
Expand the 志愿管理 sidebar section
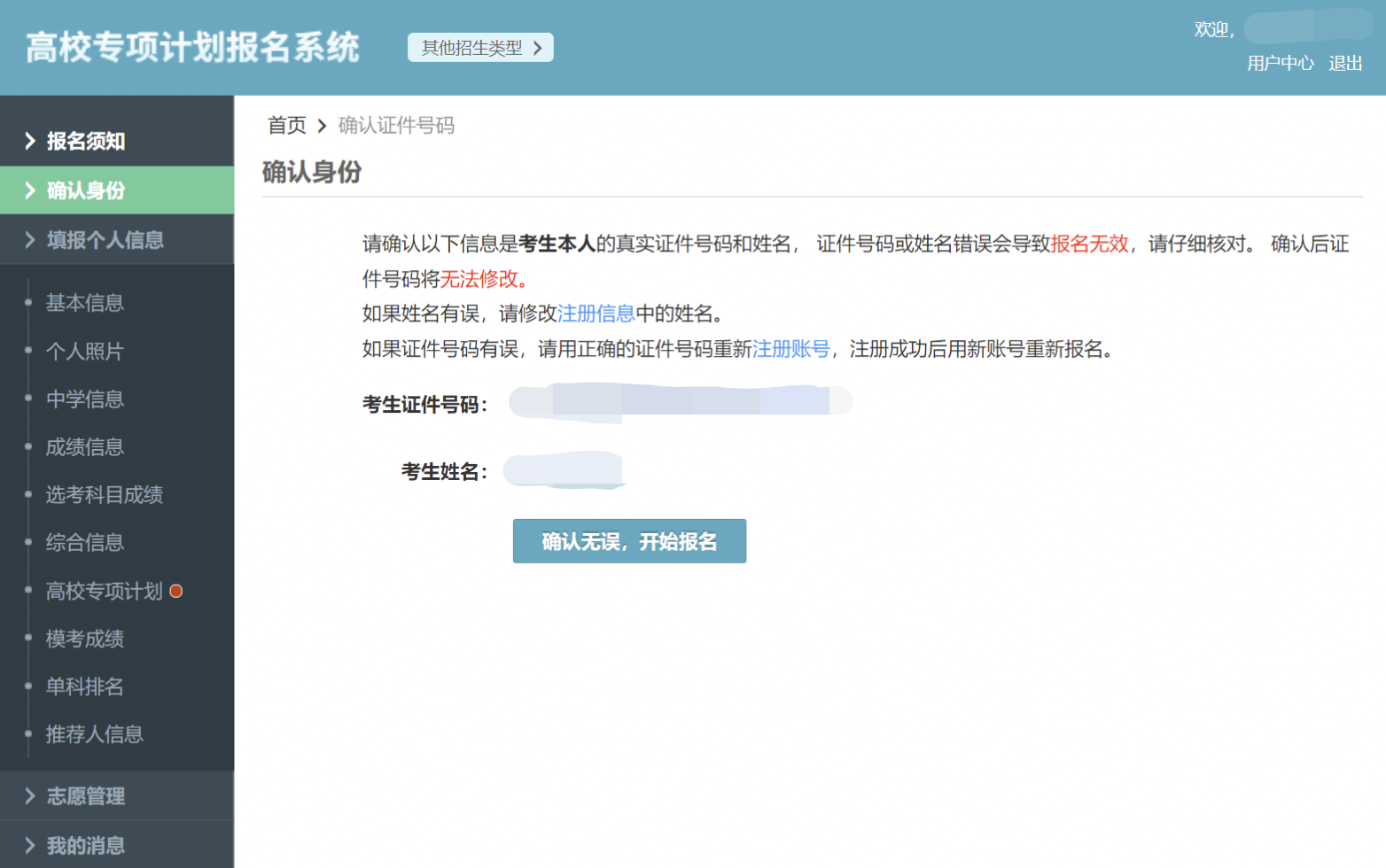point(85,796)
